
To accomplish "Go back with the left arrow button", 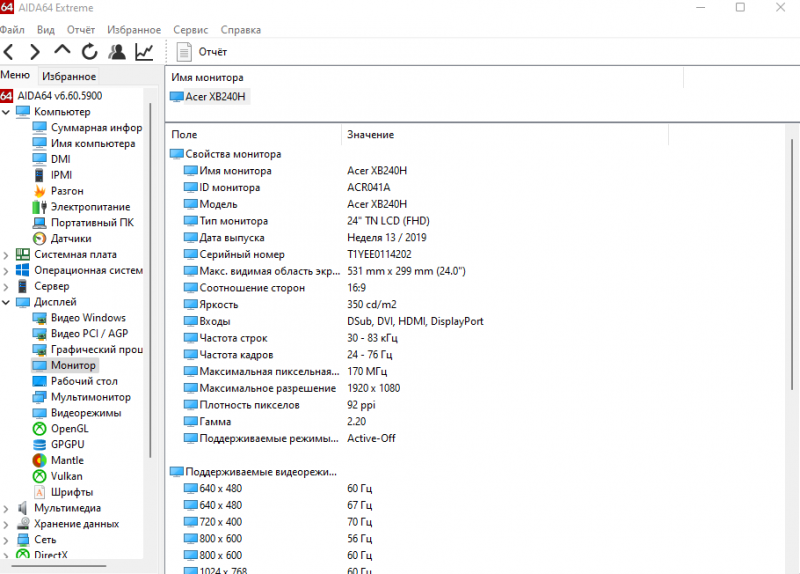I will (x=9, y=52).
